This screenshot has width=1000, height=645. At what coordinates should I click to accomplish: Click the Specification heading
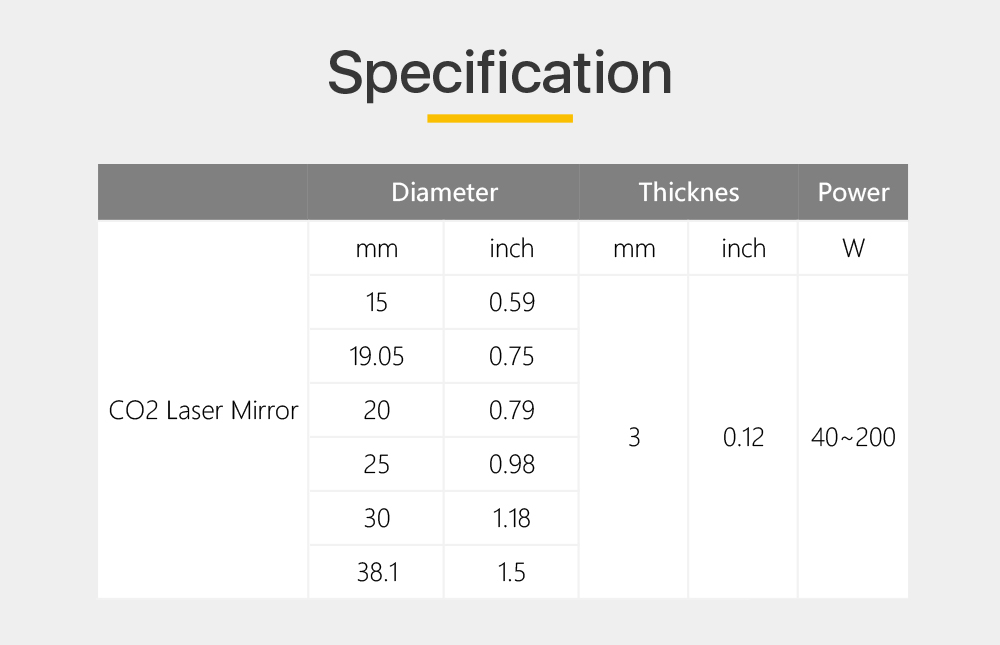coord(500,74)
